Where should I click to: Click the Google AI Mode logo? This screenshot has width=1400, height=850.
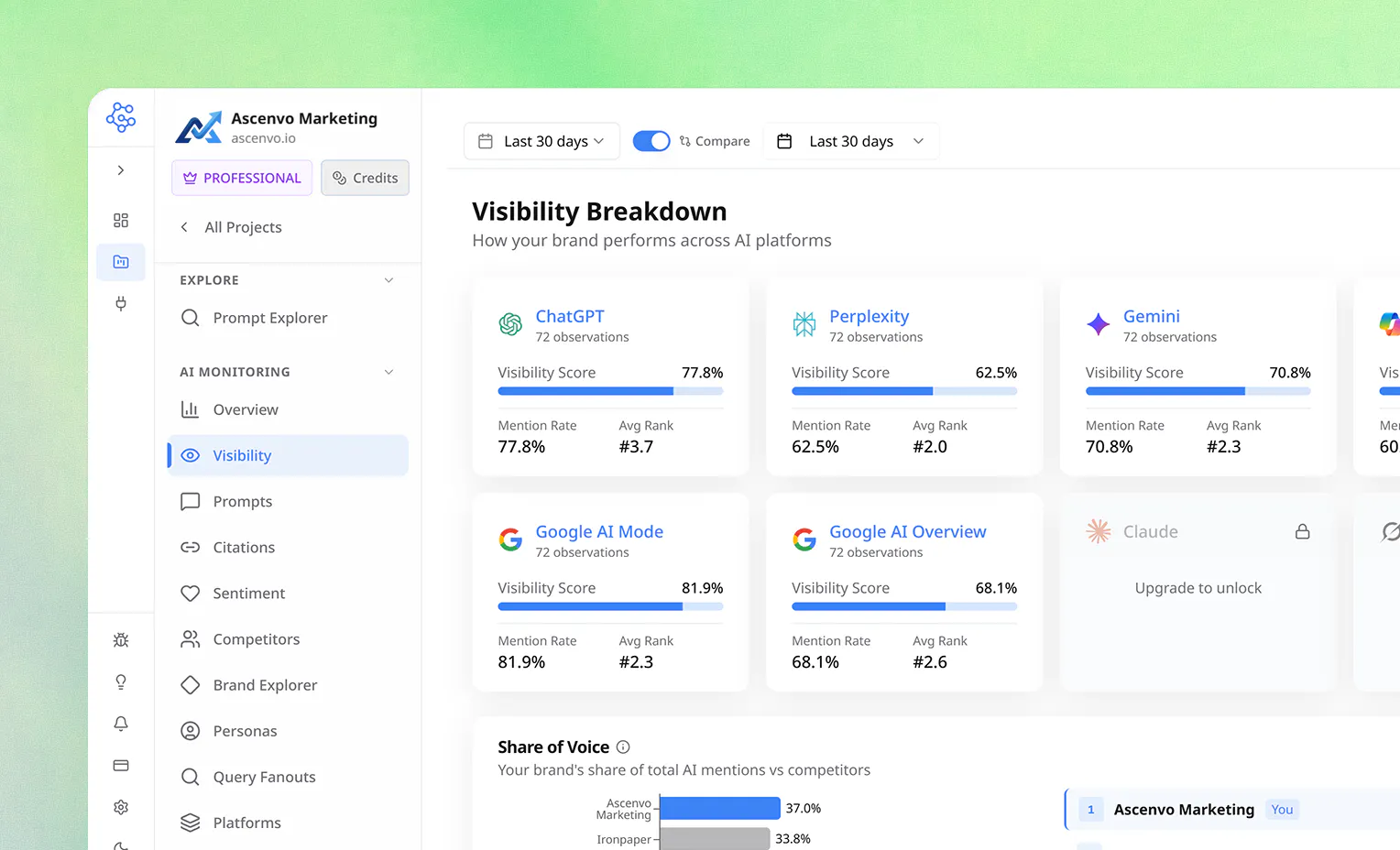510,539
